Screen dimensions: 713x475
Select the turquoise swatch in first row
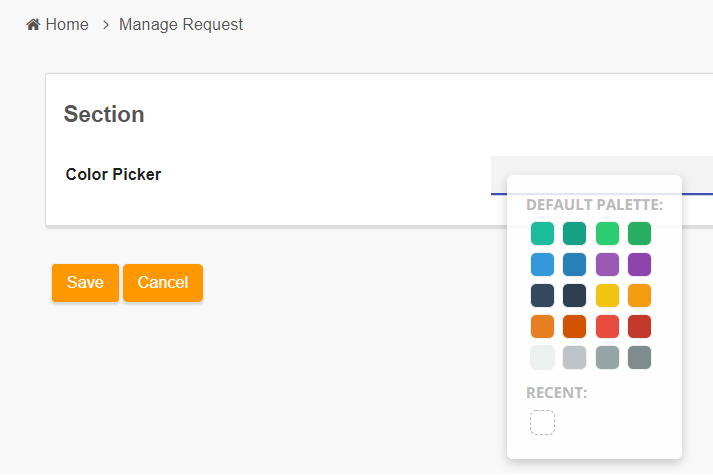tap(542, 233)
